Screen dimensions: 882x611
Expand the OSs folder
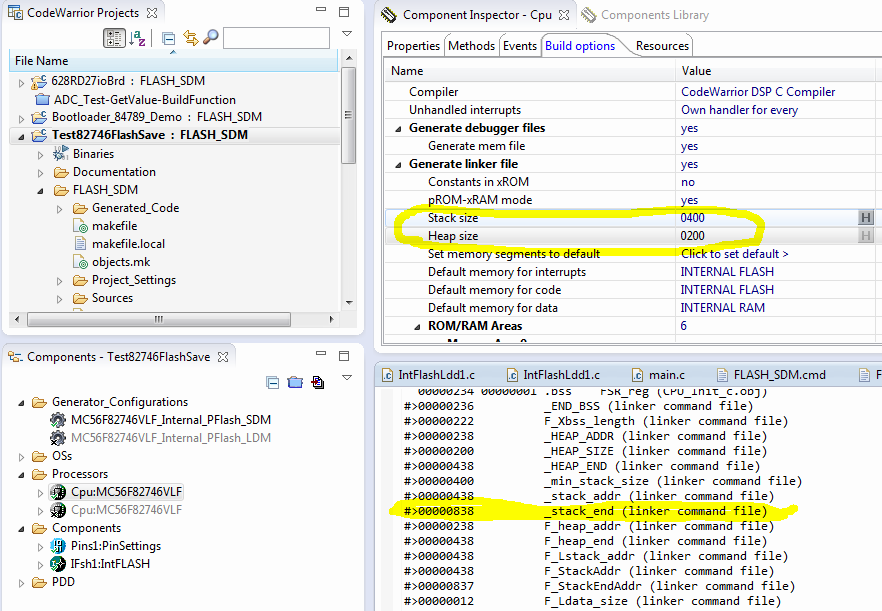(x=21, y=457)
